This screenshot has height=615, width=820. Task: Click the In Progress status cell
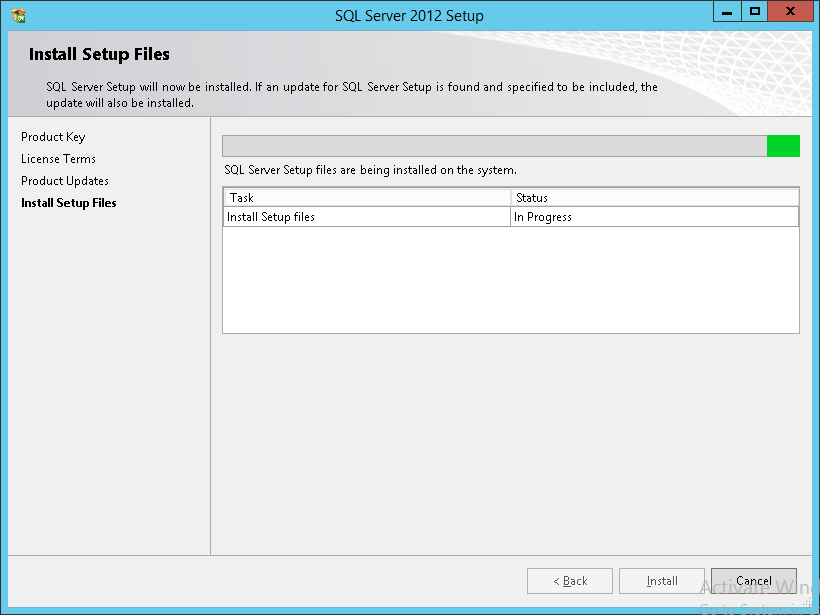[x=654, y=217]
